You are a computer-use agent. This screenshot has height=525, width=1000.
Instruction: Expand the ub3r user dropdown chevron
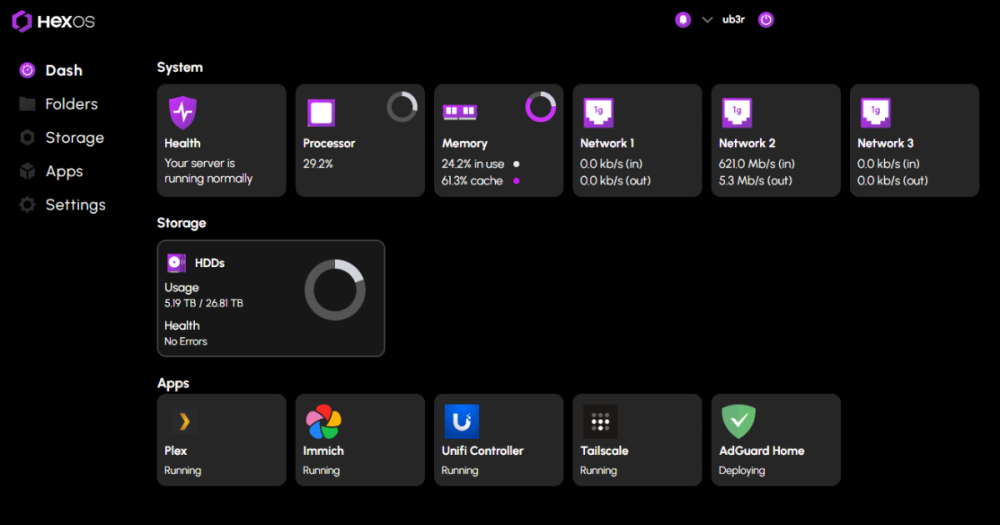click(x=707, y=19)
